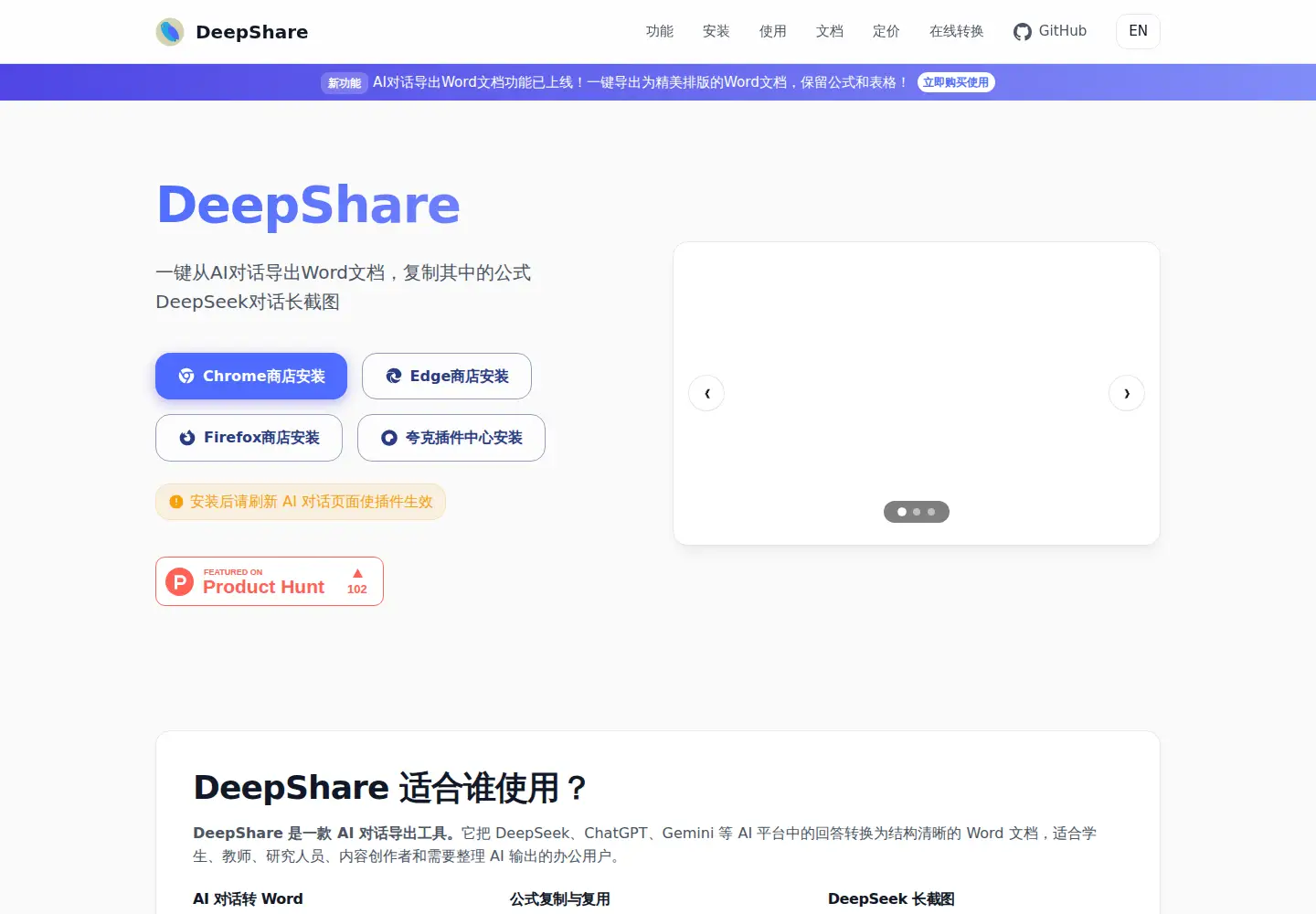The height and width of the screenshot is (914, 1316).
Task: Click the DeepSeek对话长截图 tagline
Action: tap(248, 302)
